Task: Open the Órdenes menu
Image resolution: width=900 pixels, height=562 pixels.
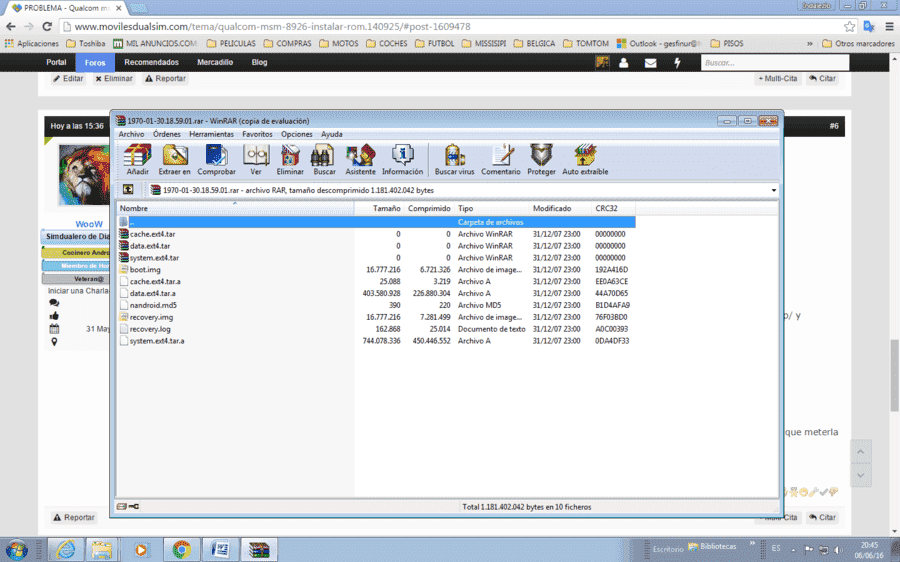Action: pos(166,134)
